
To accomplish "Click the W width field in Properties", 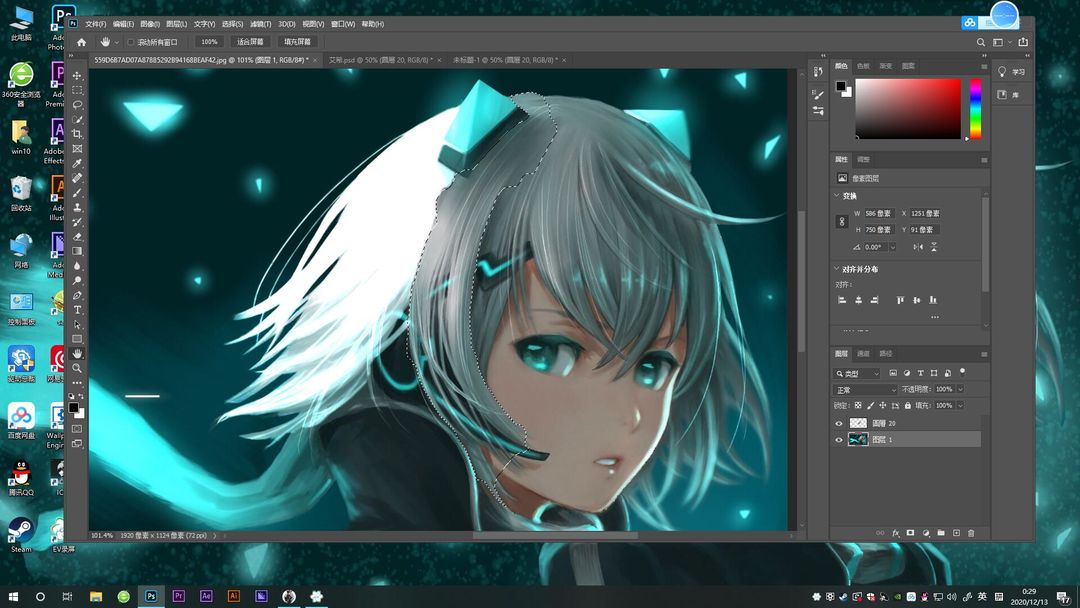I will pos(880,213).
